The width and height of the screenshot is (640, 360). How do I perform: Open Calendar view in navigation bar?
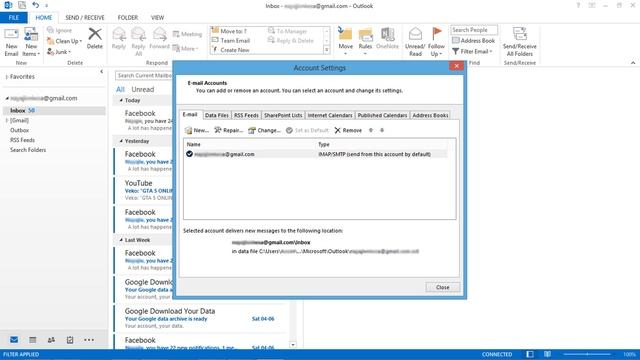click(x=33, y=340)
